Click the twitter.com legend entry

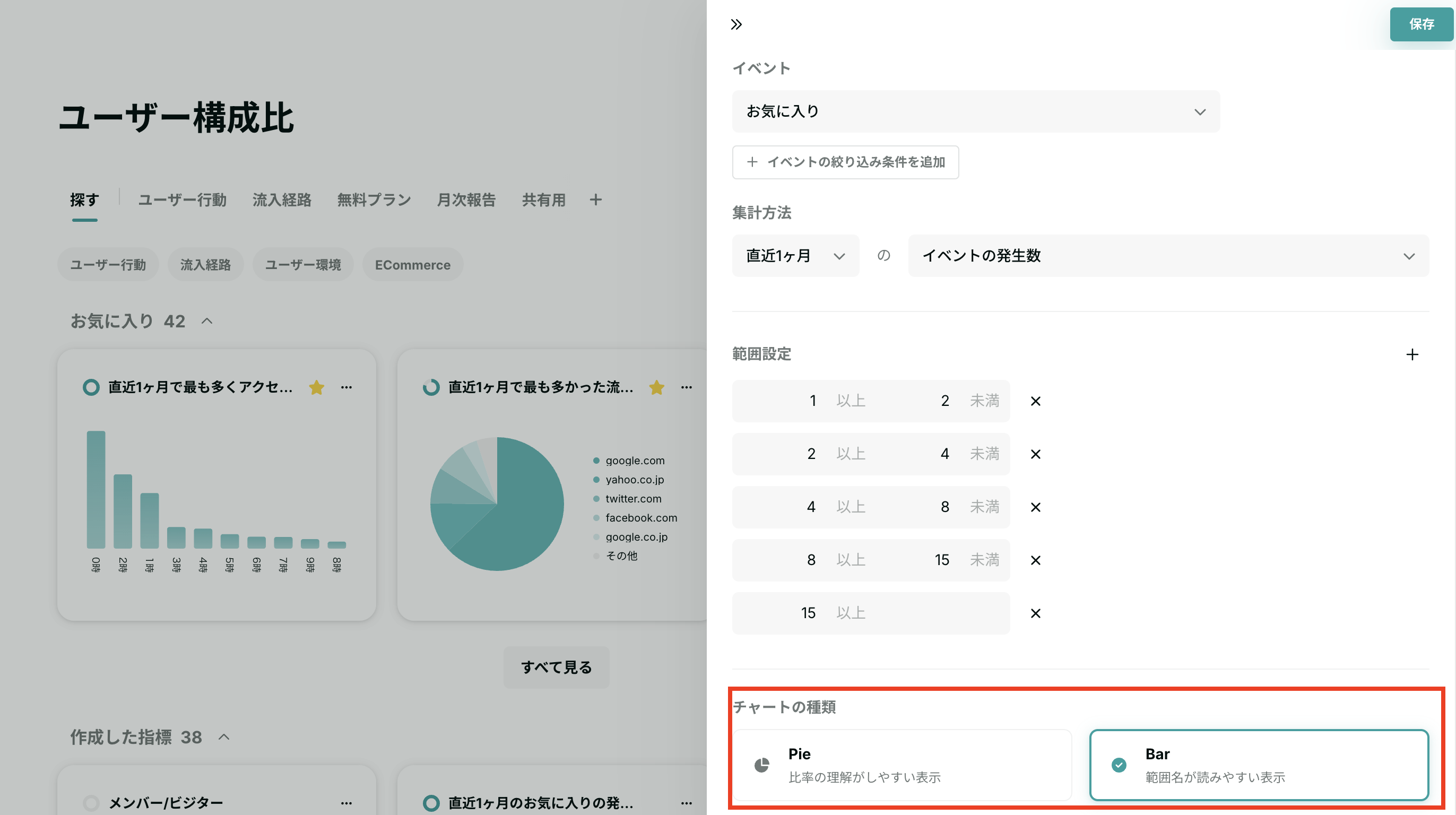click(x=627, y=498)
